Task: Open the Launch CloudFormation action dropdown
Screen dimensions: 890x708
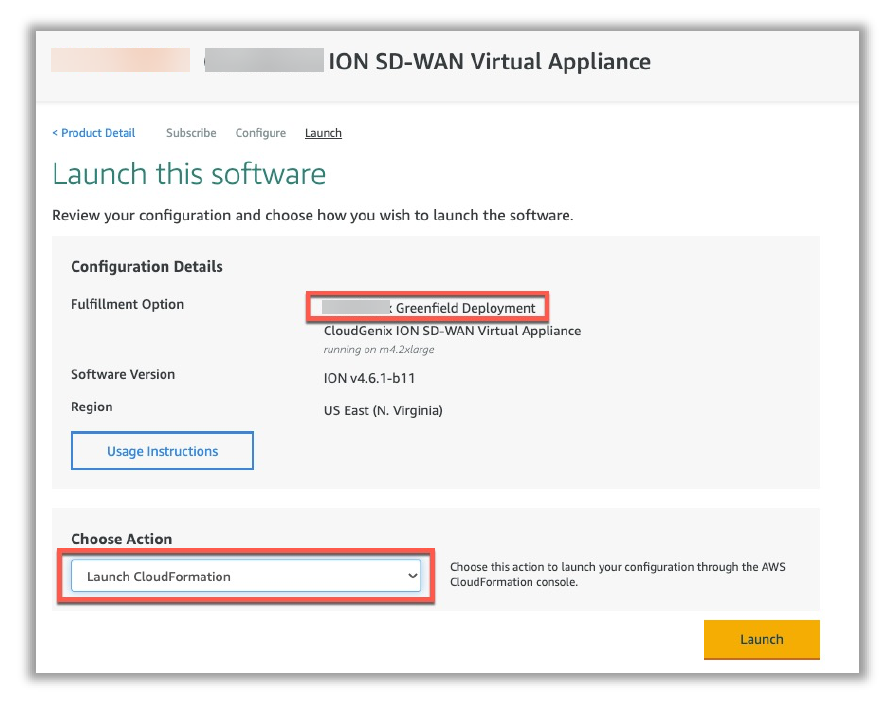Action: (246, 576)
